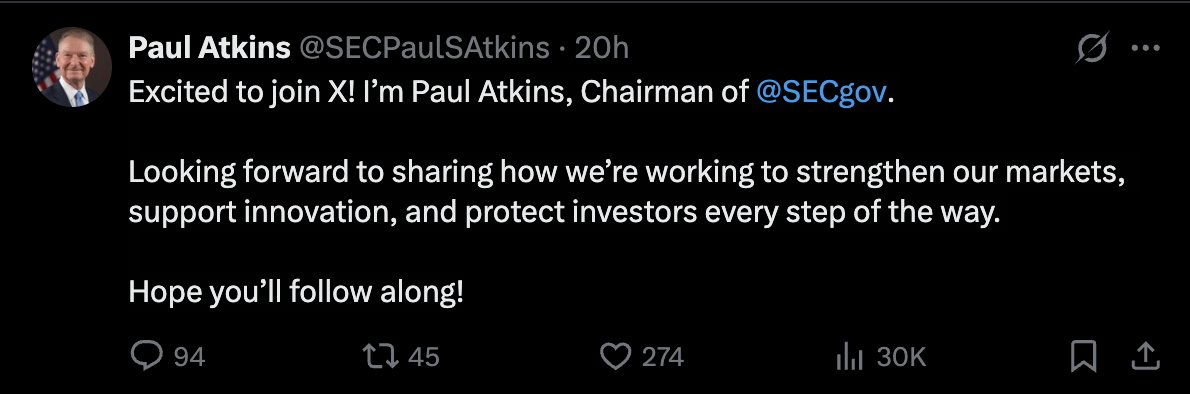Like the post with the heart icon
Screen dimensions: 1190x394
pos(617,356)
